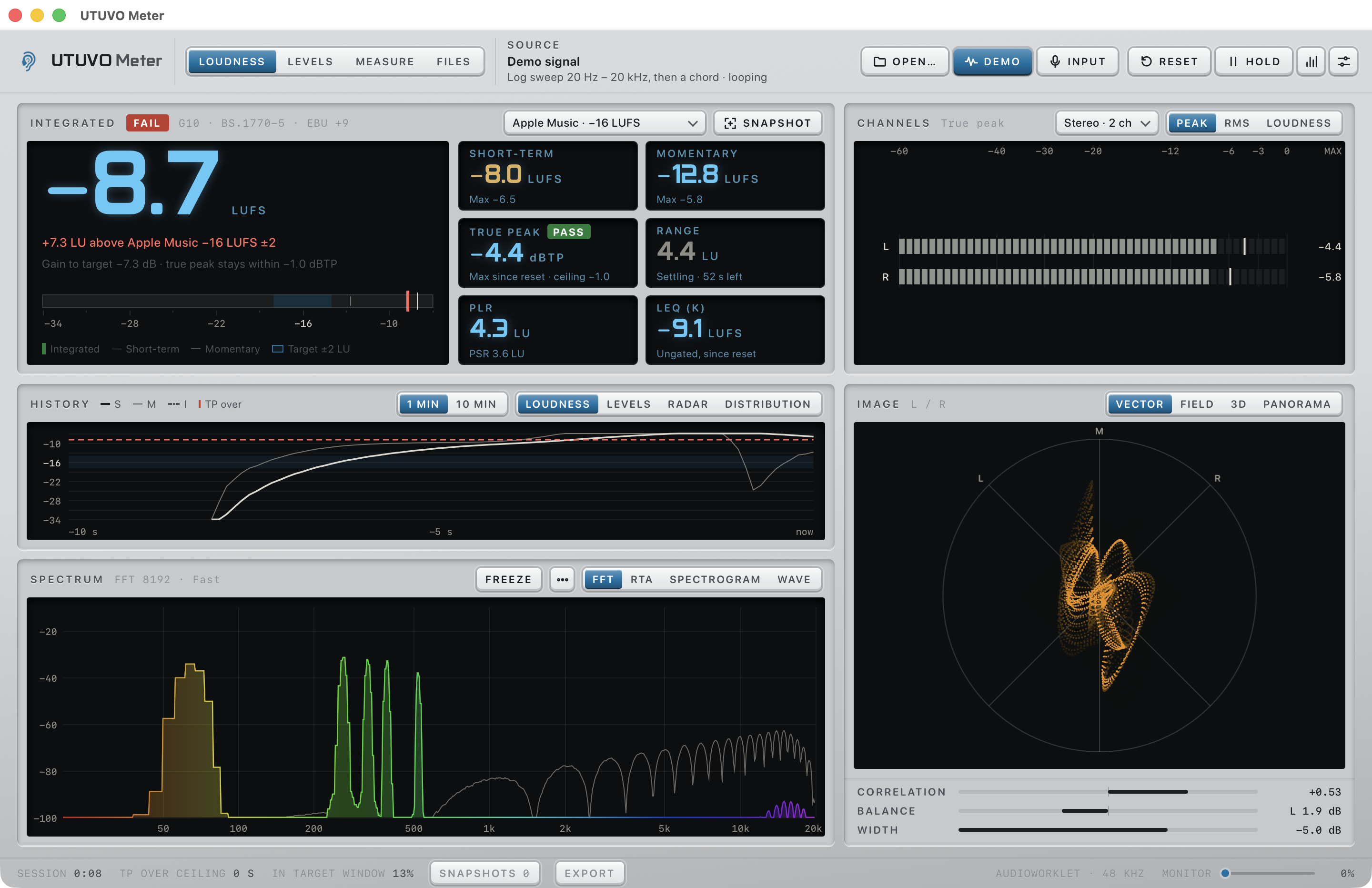Image resolution: width=1372 pixels, height=888 pixels.
Task: Click the 'IN TARGET WINDOW 13%' status text
Action: (x=343, y=873)
